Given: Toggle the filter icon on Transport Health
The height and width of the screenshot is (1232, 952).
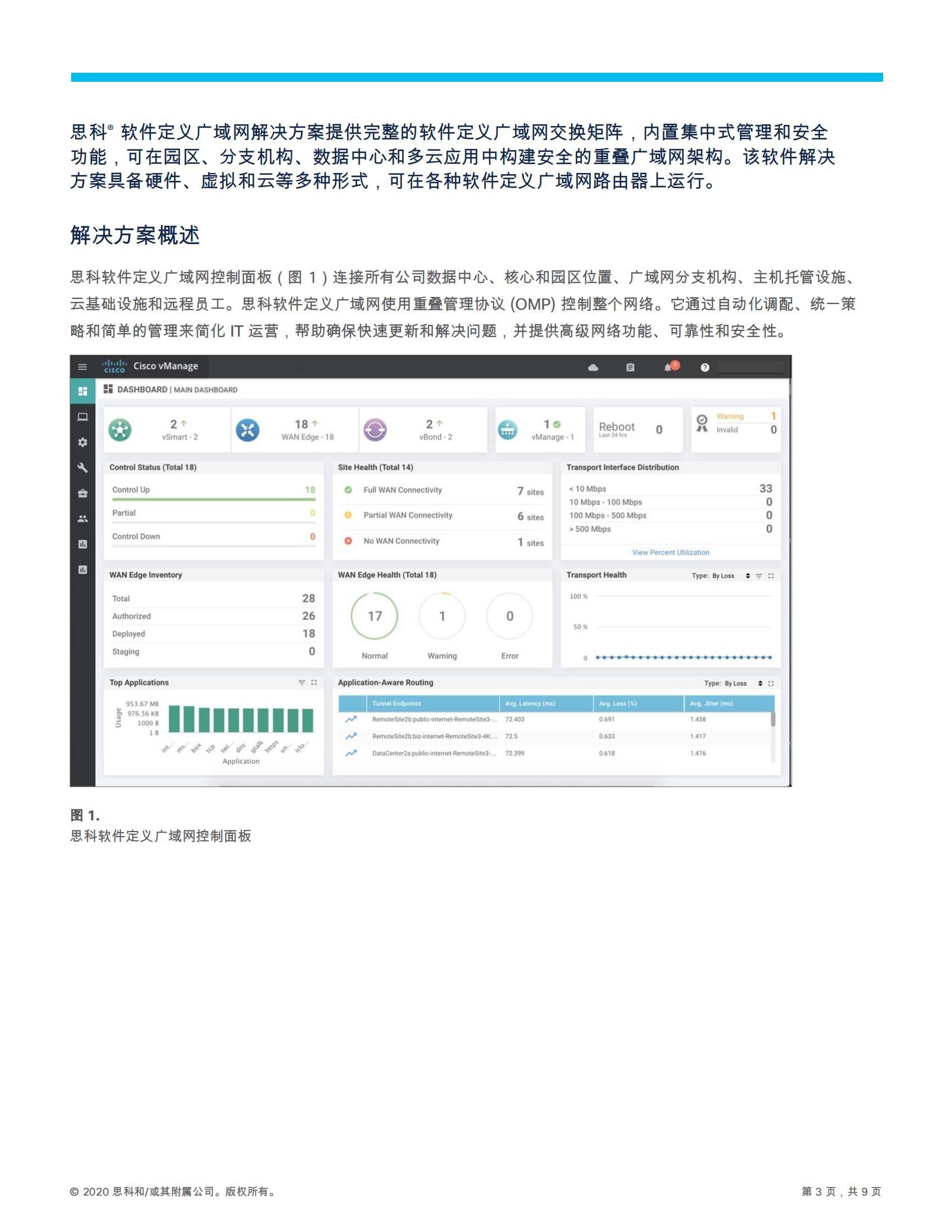Looking at the screenshot, I should point(759,576).
